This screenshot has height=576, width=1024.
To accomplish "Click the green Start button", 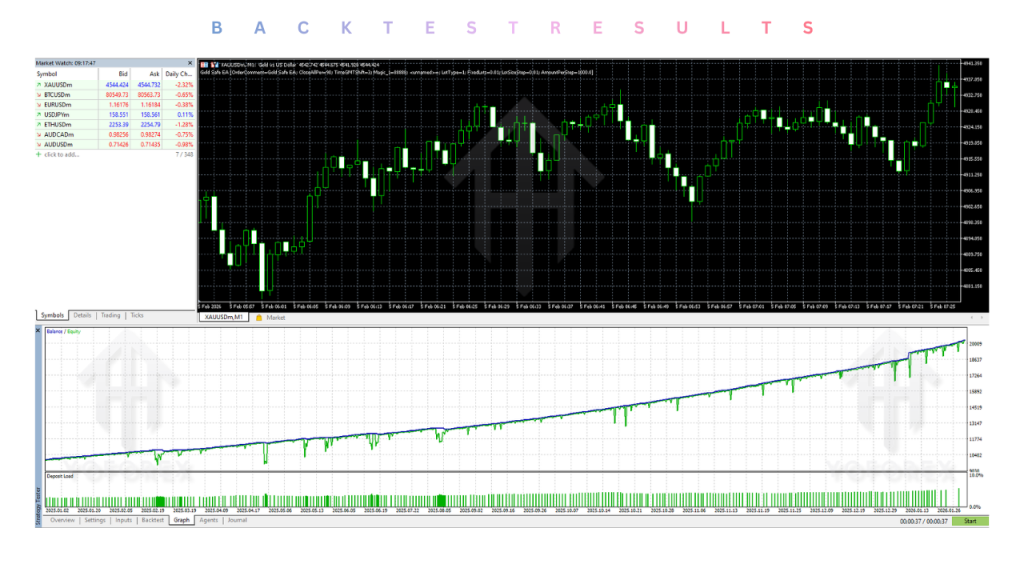I will (970, 521).
